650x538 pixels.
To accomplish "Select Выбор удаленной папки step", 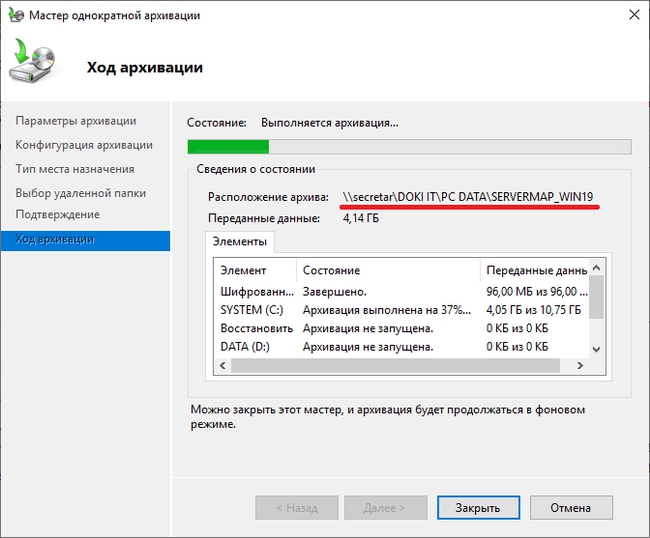I will [x=80, y=193].
